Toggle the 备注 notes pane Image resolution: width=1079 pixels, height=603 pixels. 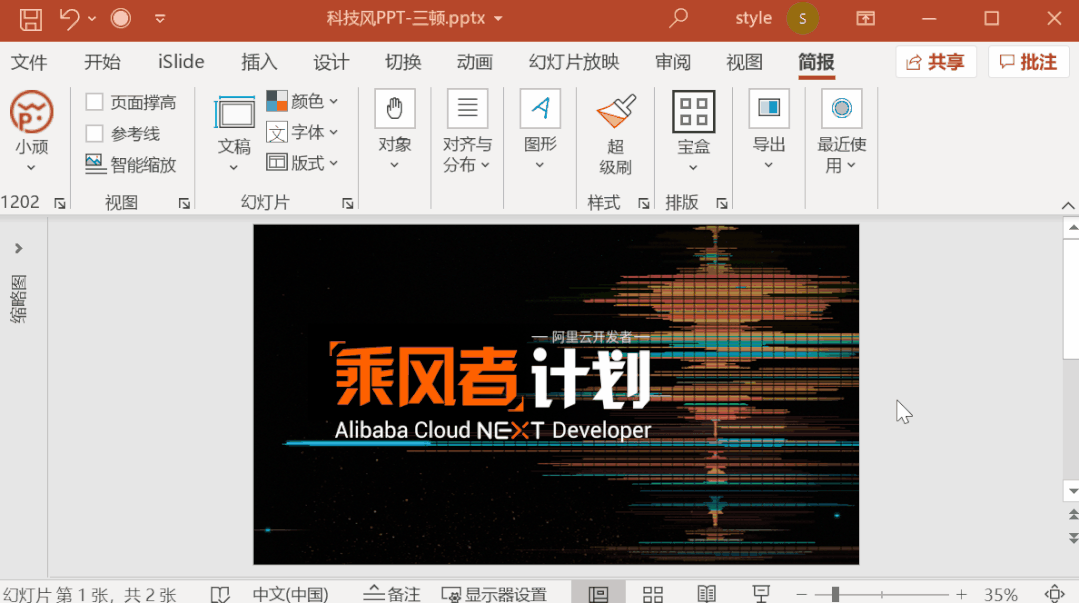[x=392, y=594]
